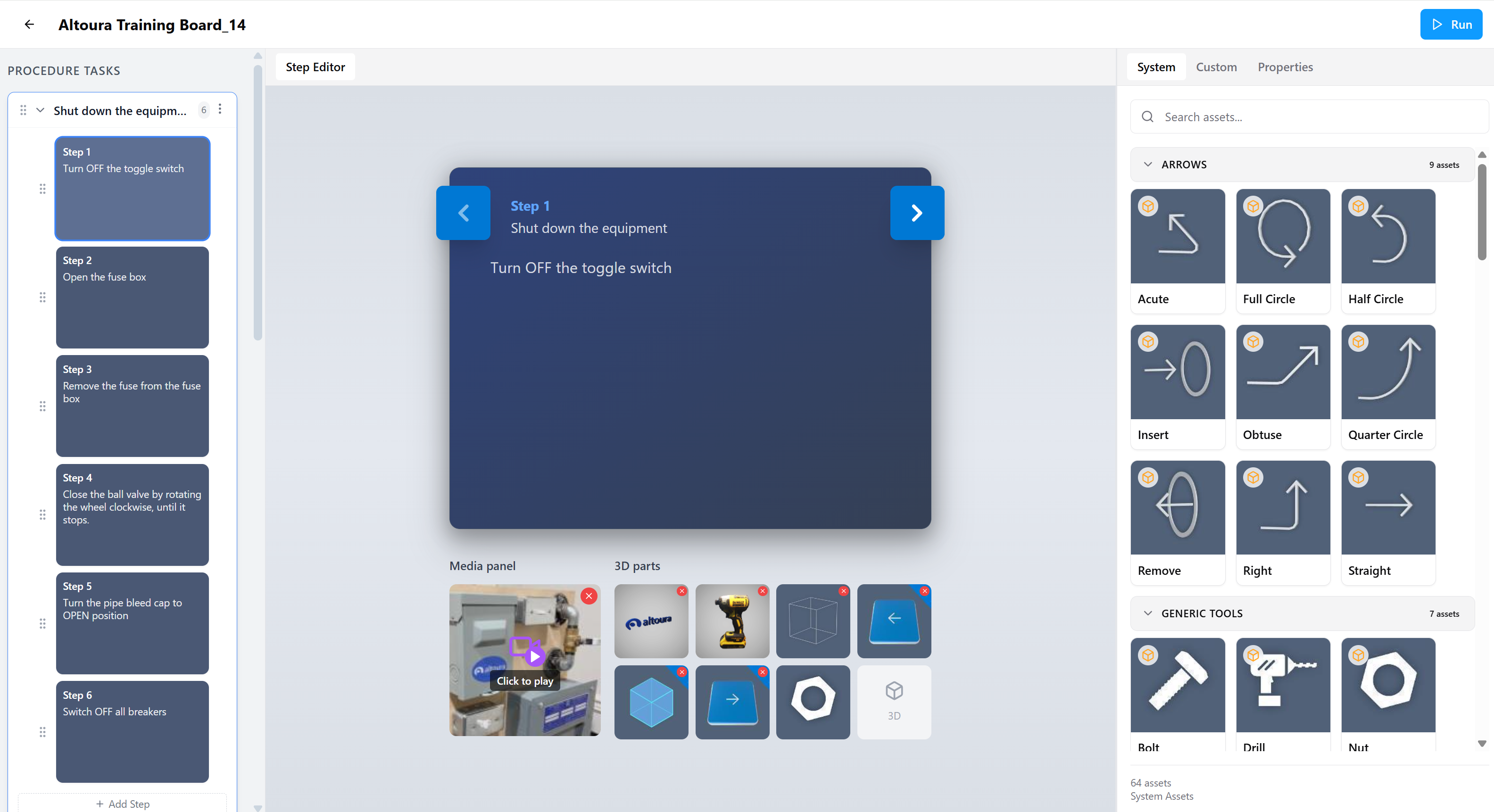This screenshot has height=812, width=1494.
Task: Select Step 5 Turn the pipe bleed cap
Action: [x=132, y=623]
